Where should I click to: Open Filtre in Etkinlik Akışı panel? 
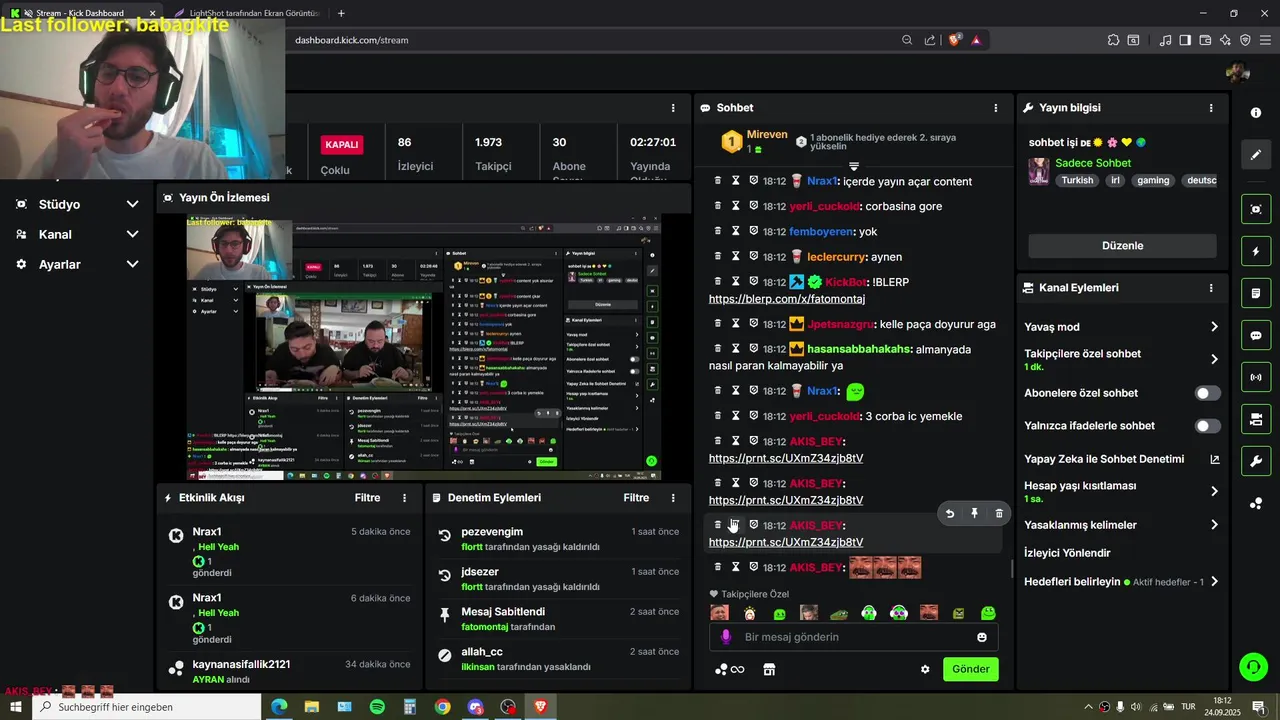click(x=367, y=497)
